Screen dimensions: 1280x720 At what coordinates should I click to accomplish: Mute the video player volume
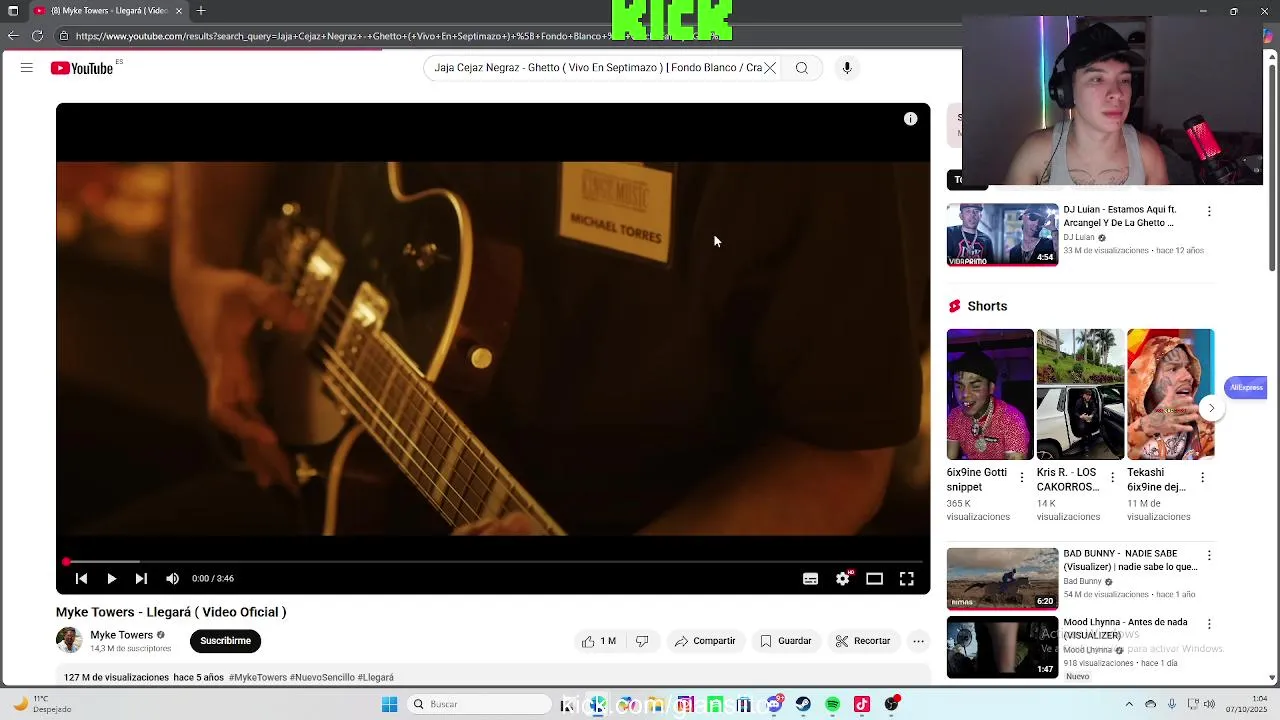(x=172, y=578)
